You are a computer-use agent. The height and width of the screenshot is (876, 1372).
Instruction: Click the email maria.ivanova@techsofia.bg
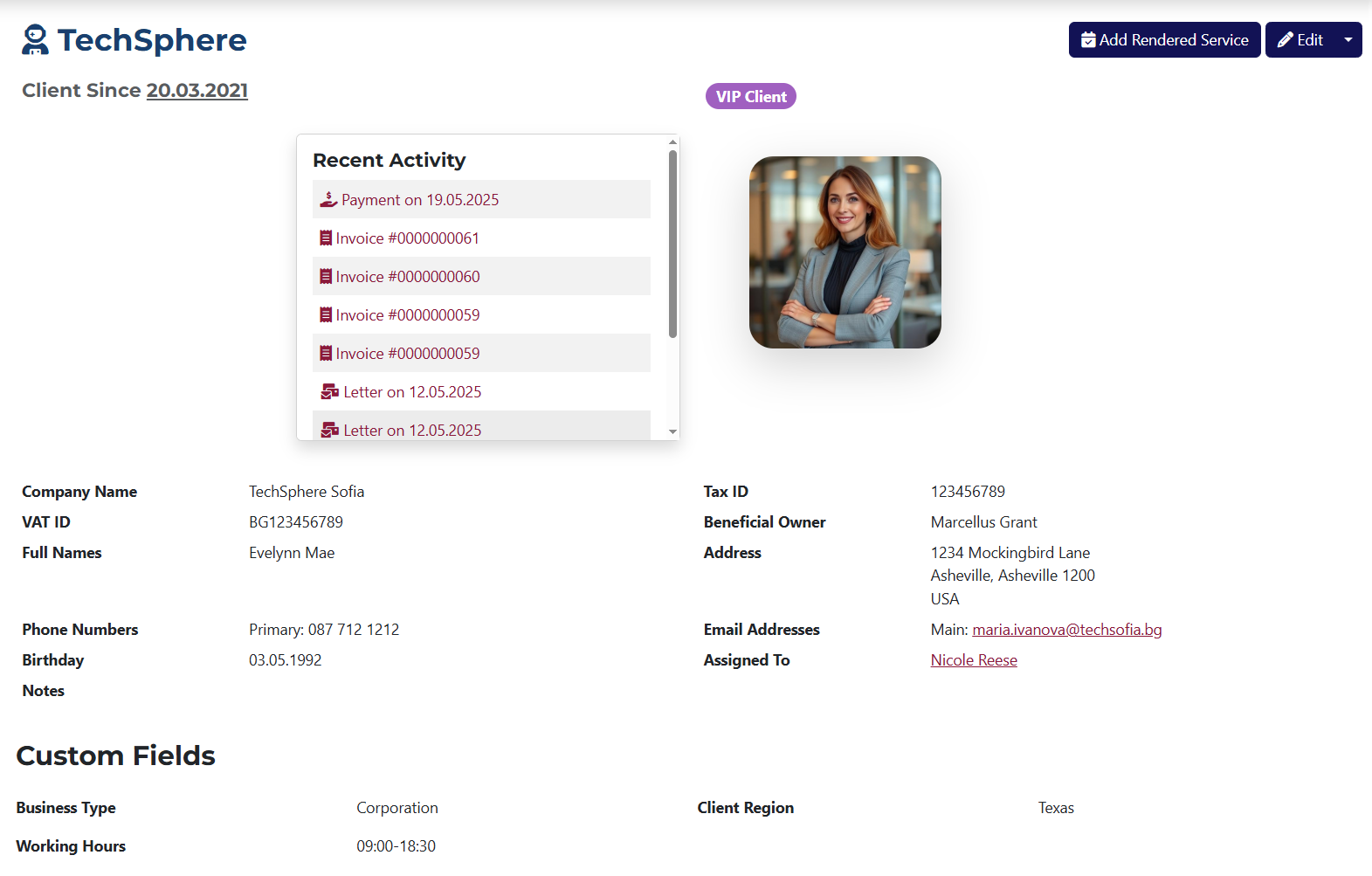tap(1067, 630)
